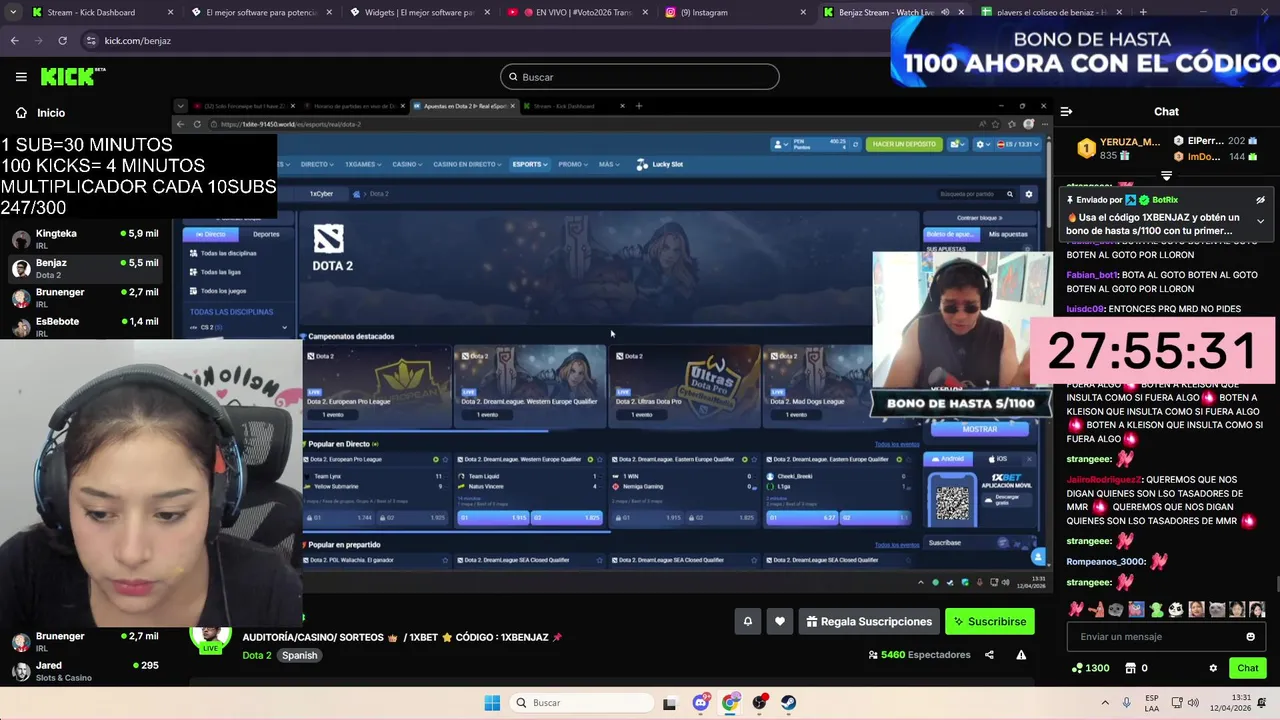
Task: Select the Deportes tab in betting sidebar
Action: pyautogui.click(x=266, y=234)
